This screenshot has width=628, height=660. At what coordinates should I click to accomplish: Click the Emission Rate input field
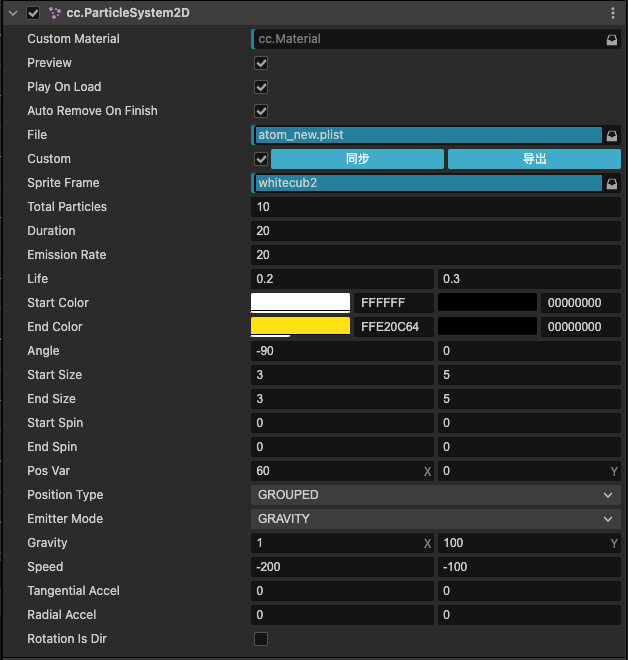click(435, 255)
